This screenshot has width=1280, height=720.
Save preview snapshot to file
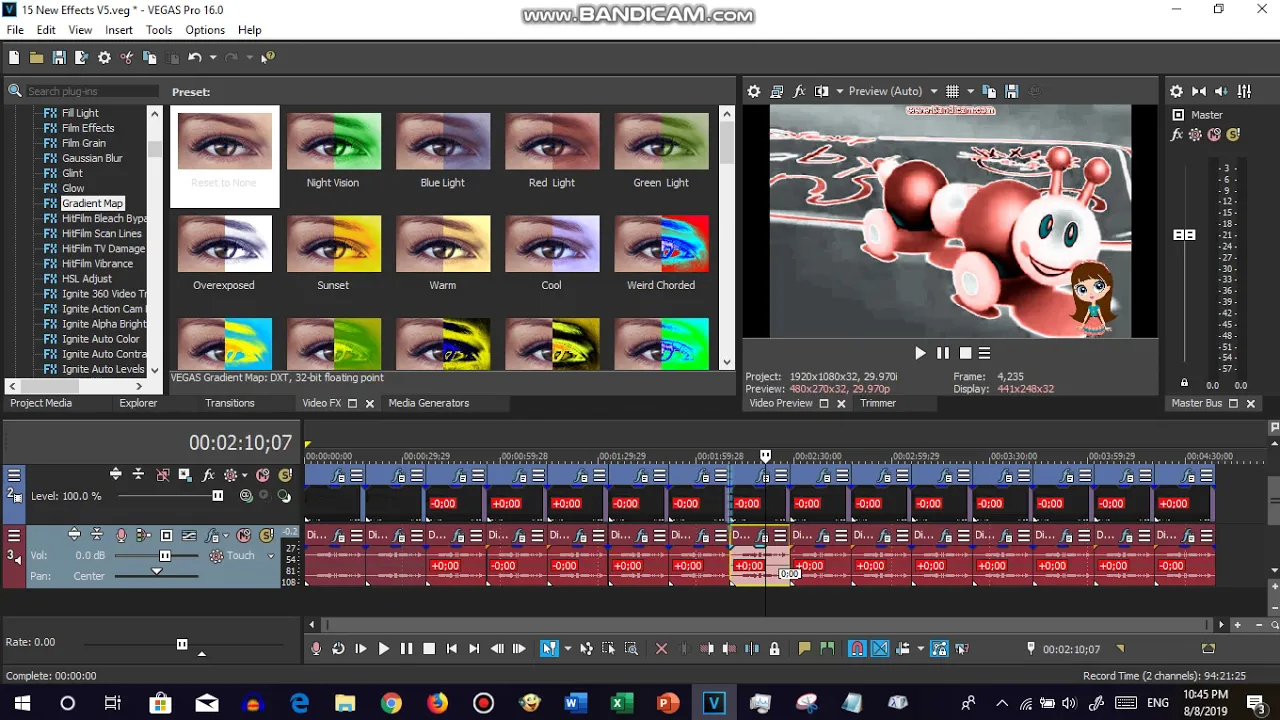tap(1011, 91)
